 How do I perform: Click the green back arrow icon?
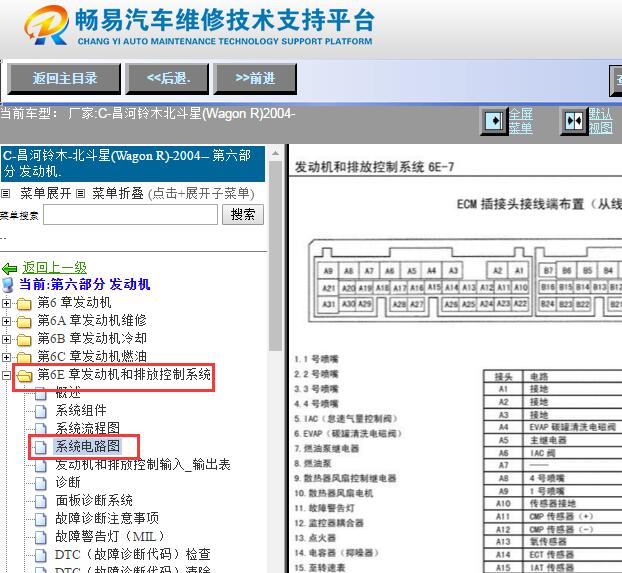[10, 269]
